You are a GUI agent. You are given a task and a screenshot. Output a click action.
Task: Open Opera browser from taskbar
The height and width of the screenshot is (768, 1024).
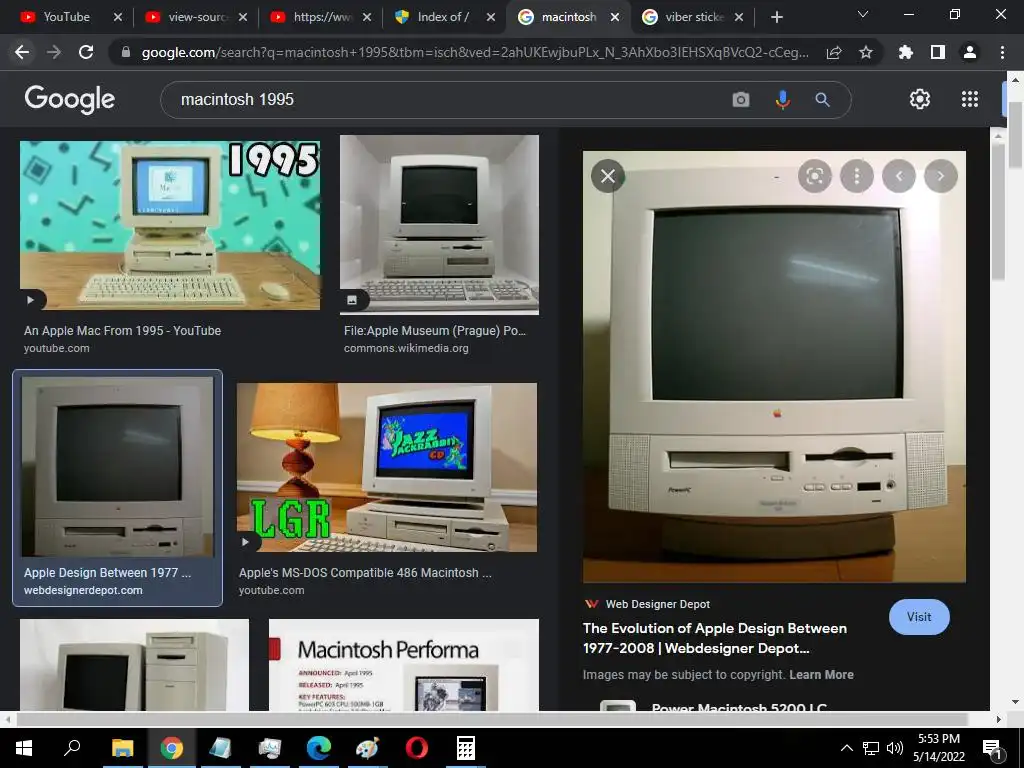[x=417, y=748]
